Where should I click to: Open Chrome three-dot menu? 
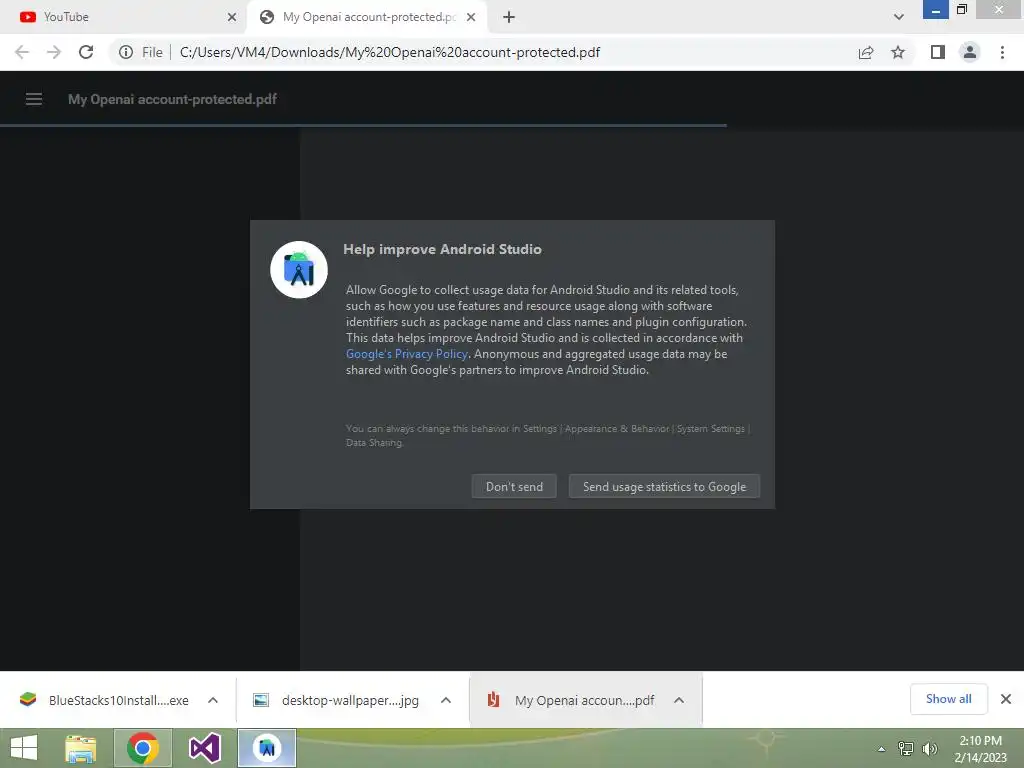pyautogui.click(x=1002, y=52)
